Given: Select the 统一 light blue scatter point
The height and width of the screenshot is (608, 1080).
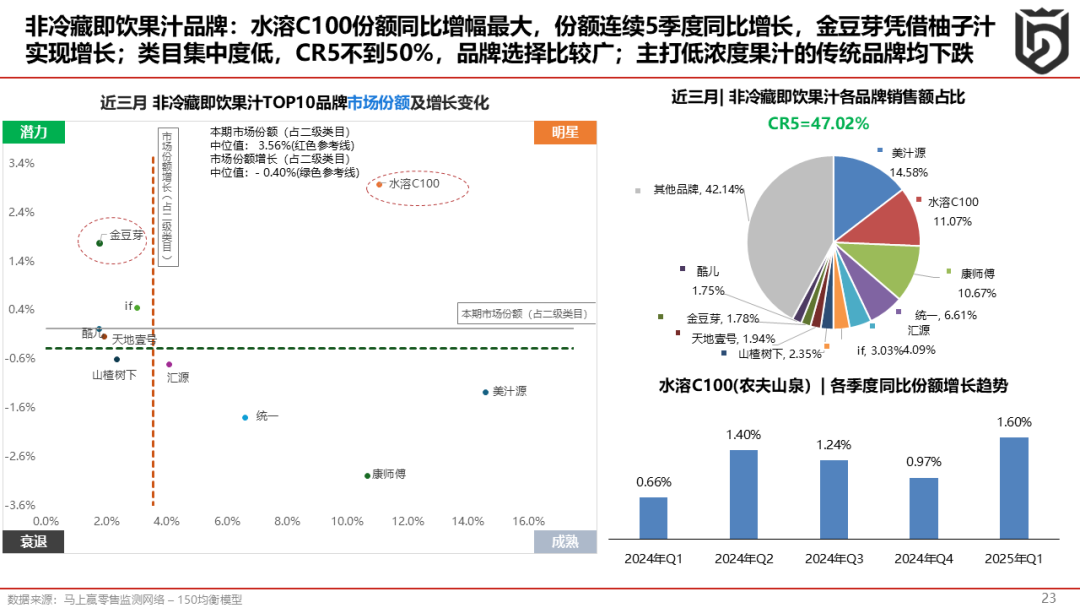Looking at the screenshot, I should 245,417.
